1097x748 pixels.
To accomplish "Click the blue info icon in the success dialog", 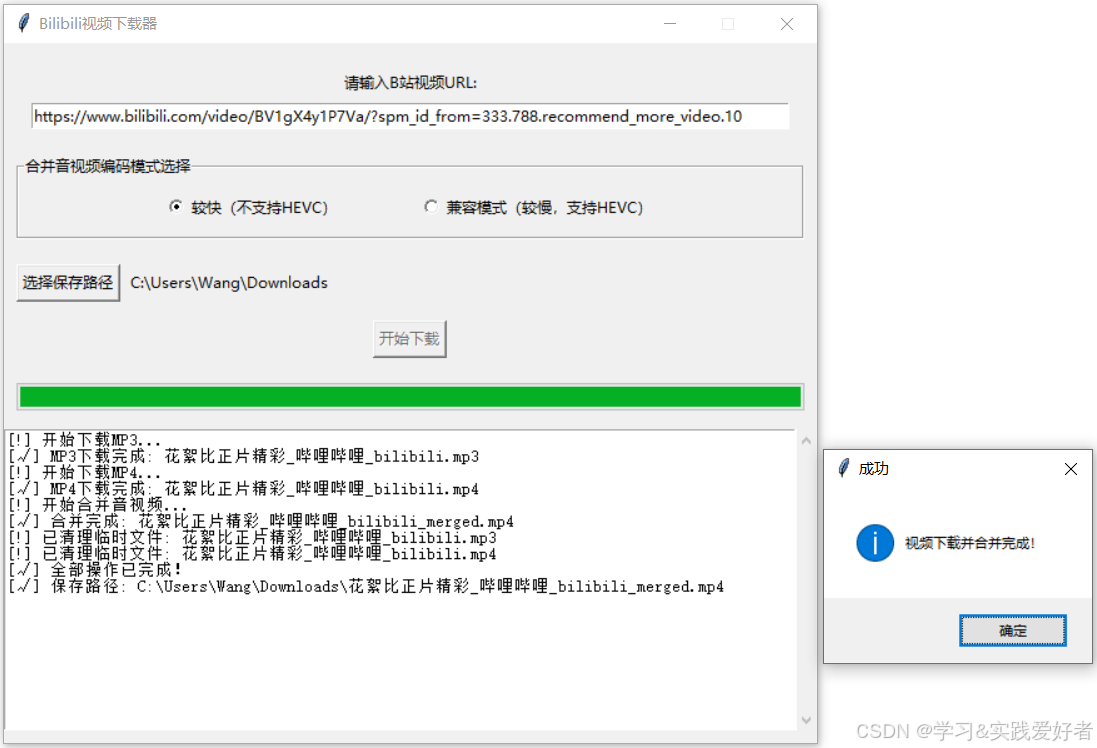I will tap(875, 543).
